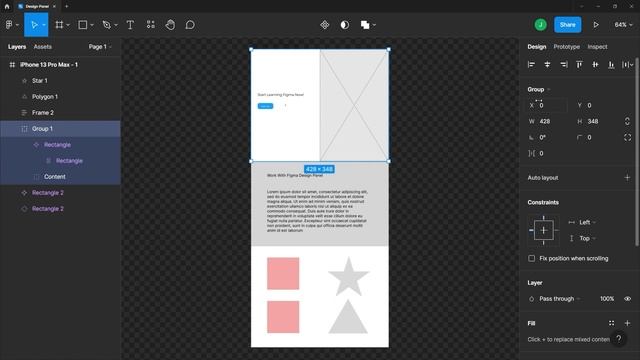This screenshot has height=360, width=640.
Task: Switch to the Assets tab
Action: coord(42,47)
